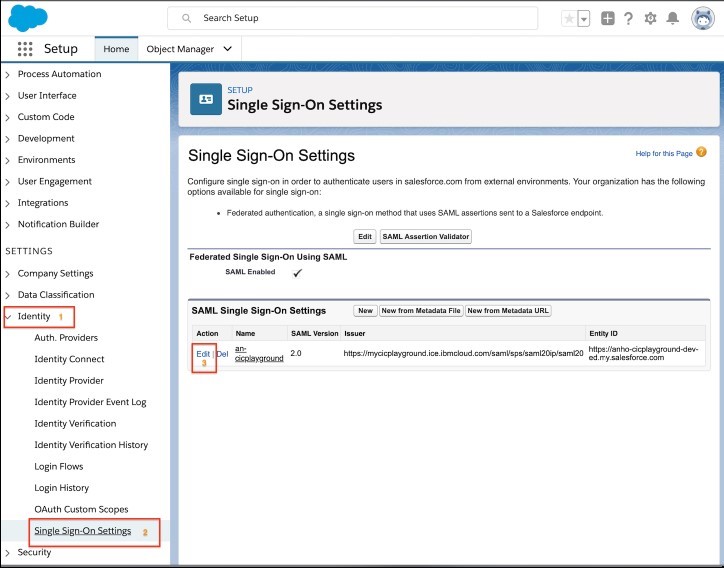The image size is (724, 568).
Task: Click the Issuer column header
Action: tap(355, 333)
